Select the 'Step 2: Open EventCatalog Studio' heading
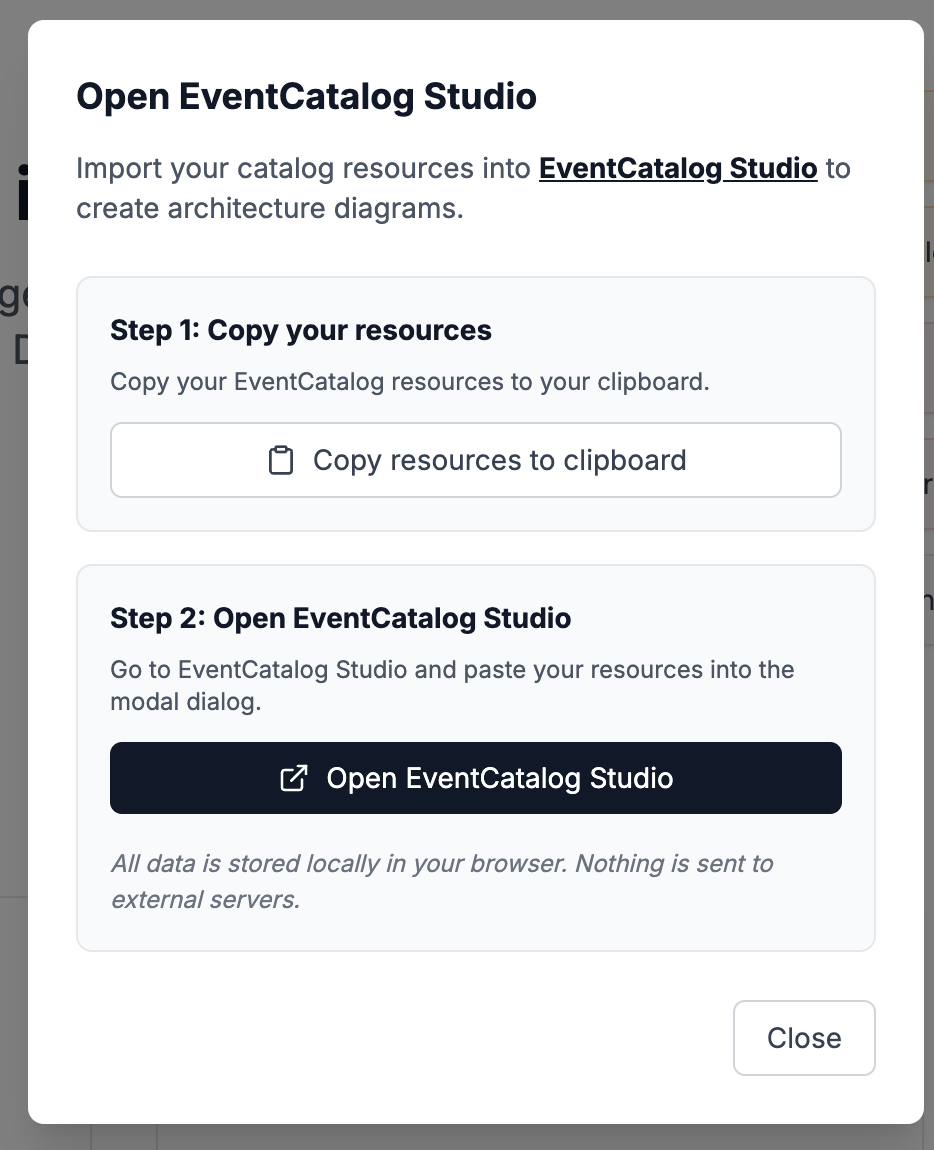 tap(339, 618)
